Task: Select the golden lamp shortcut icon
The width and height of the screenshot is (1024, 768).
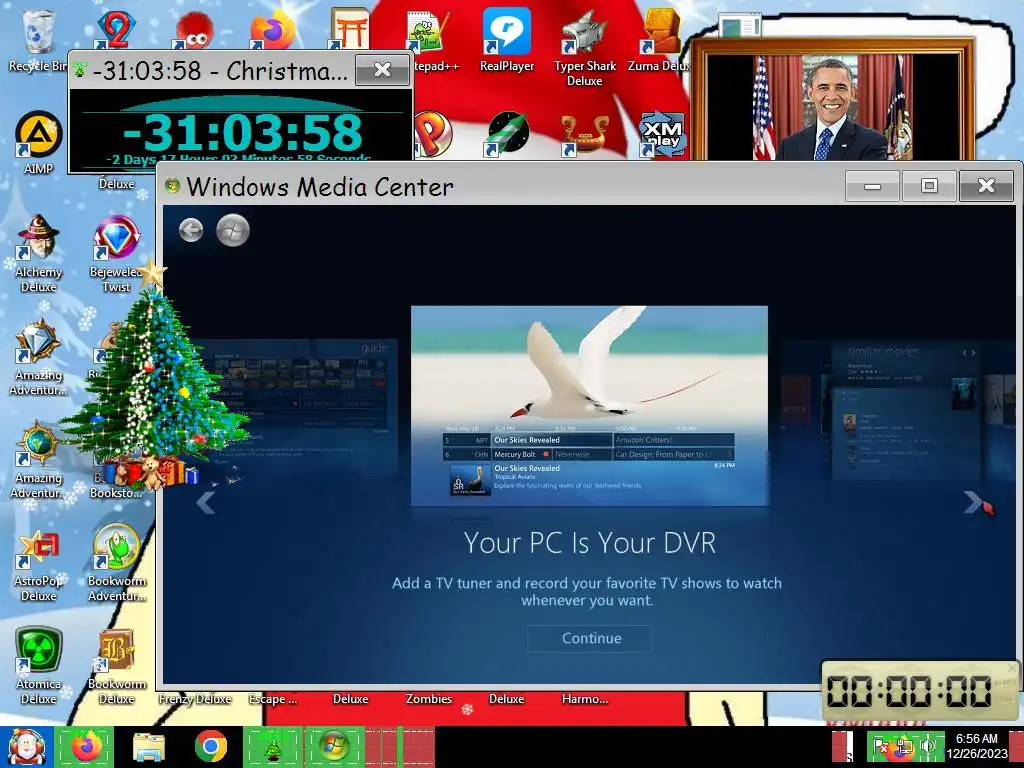Action: (584, 135)
